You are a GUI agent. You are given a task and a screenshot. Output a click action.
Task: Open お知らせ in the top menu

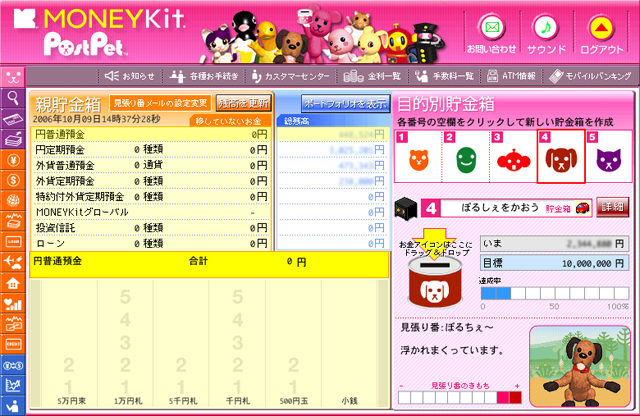click(130, 76)
